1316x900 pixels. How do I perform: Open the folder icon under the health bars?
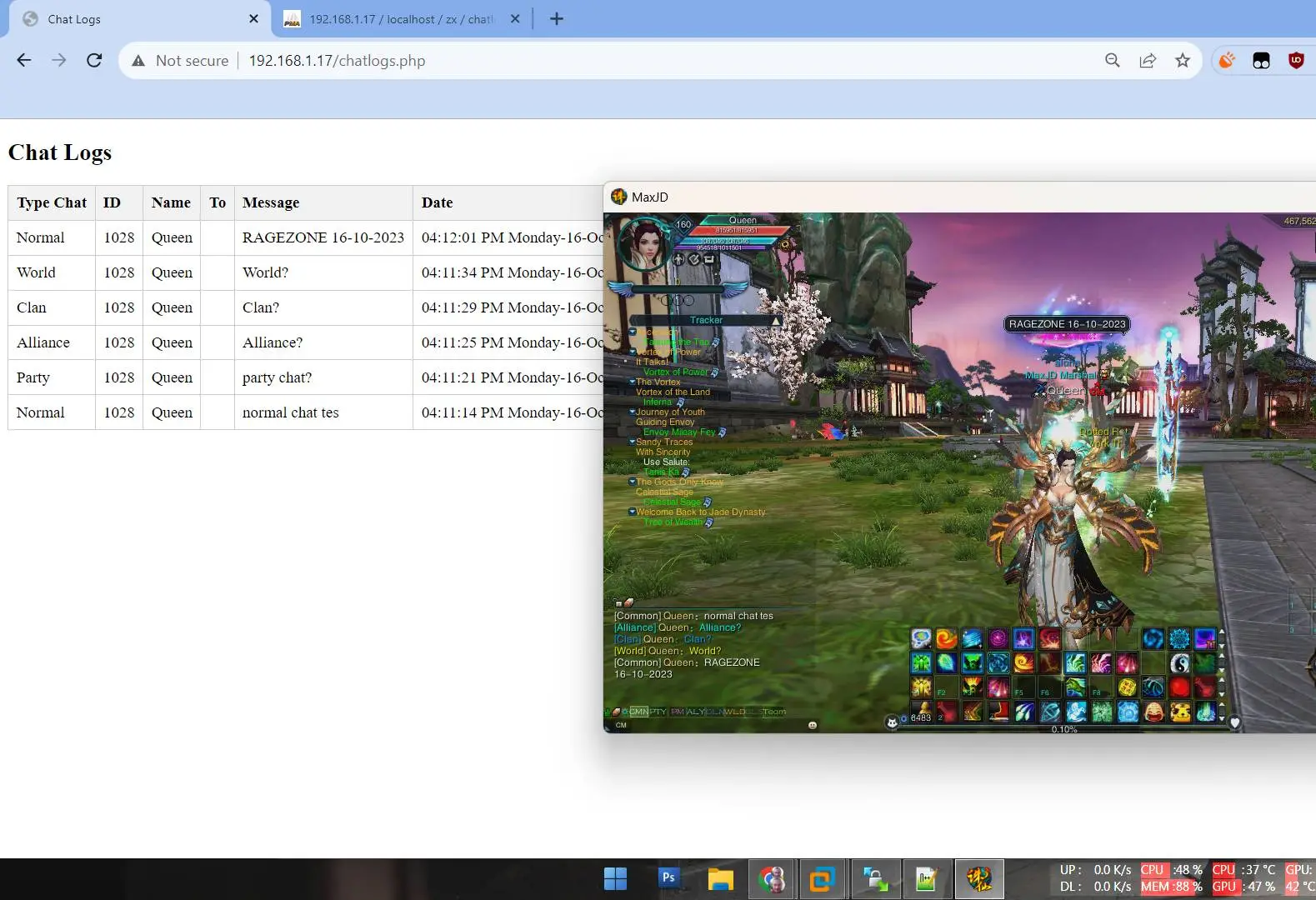tap(708, 259)
